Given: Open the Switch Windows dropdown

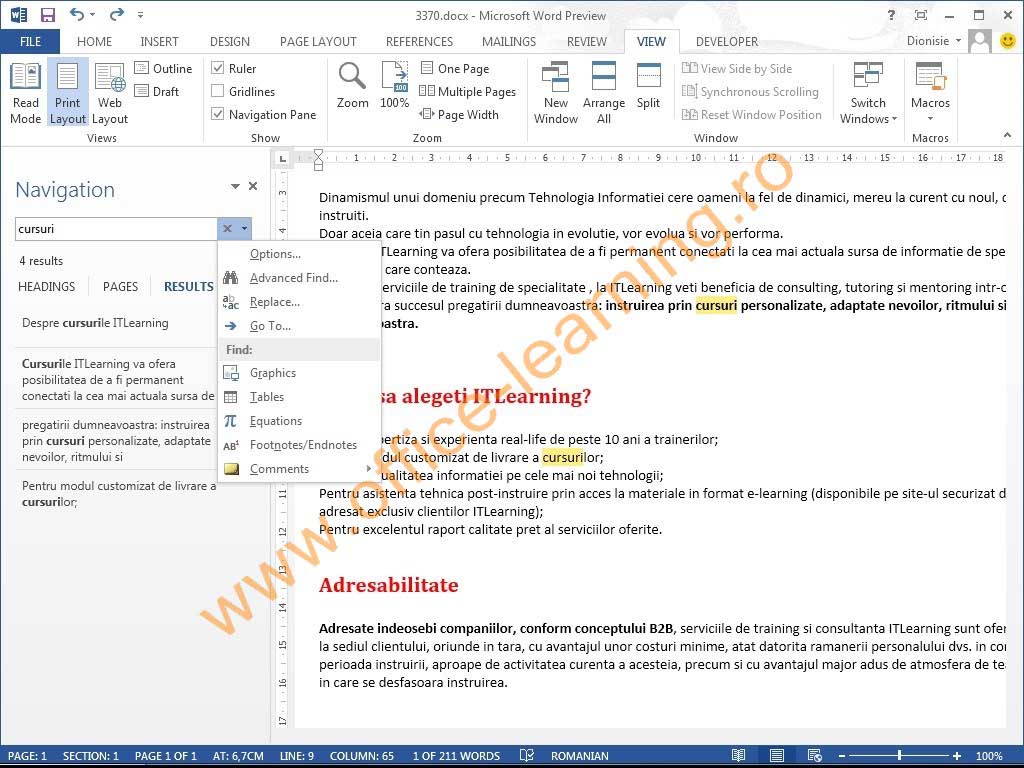Looking at the screenshot, I should (x=868, y=93).
